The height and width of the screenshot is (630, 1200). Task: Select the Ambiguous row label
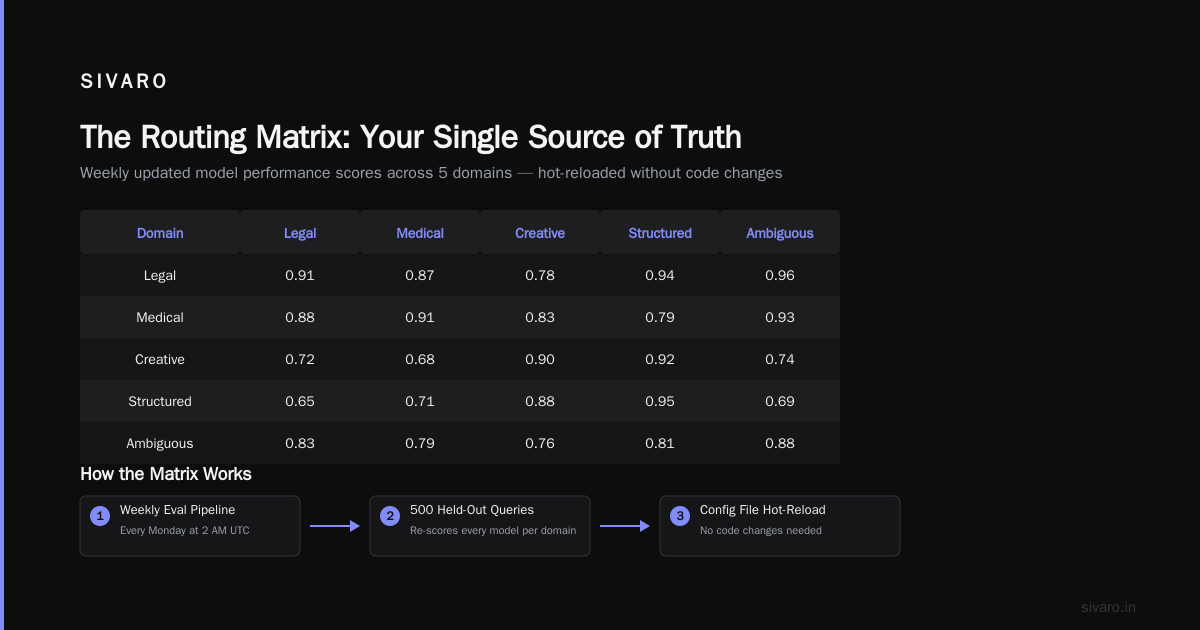[x=160, y=443]
